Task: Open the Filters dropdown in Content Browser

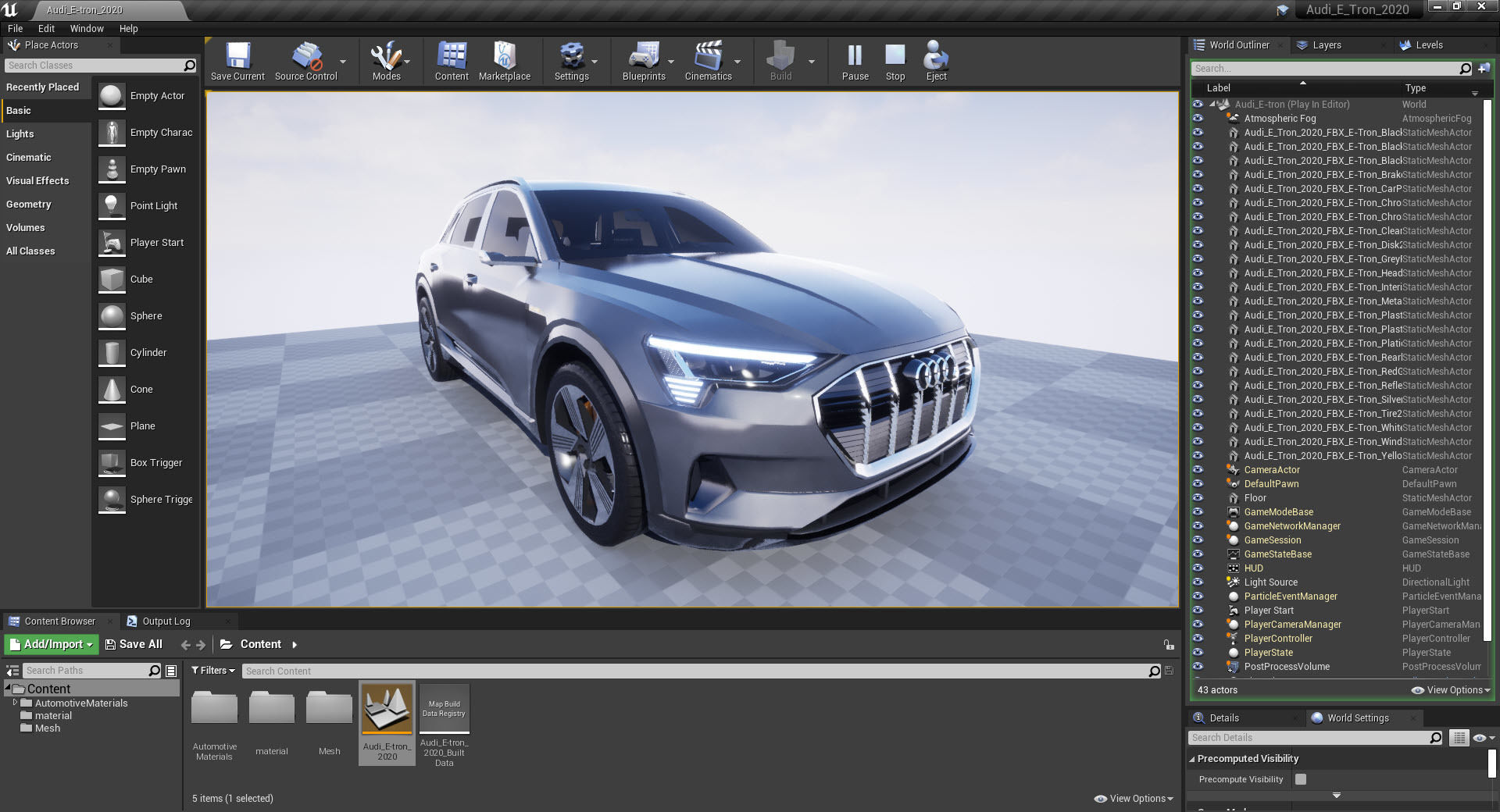Action: coord(213,671)
